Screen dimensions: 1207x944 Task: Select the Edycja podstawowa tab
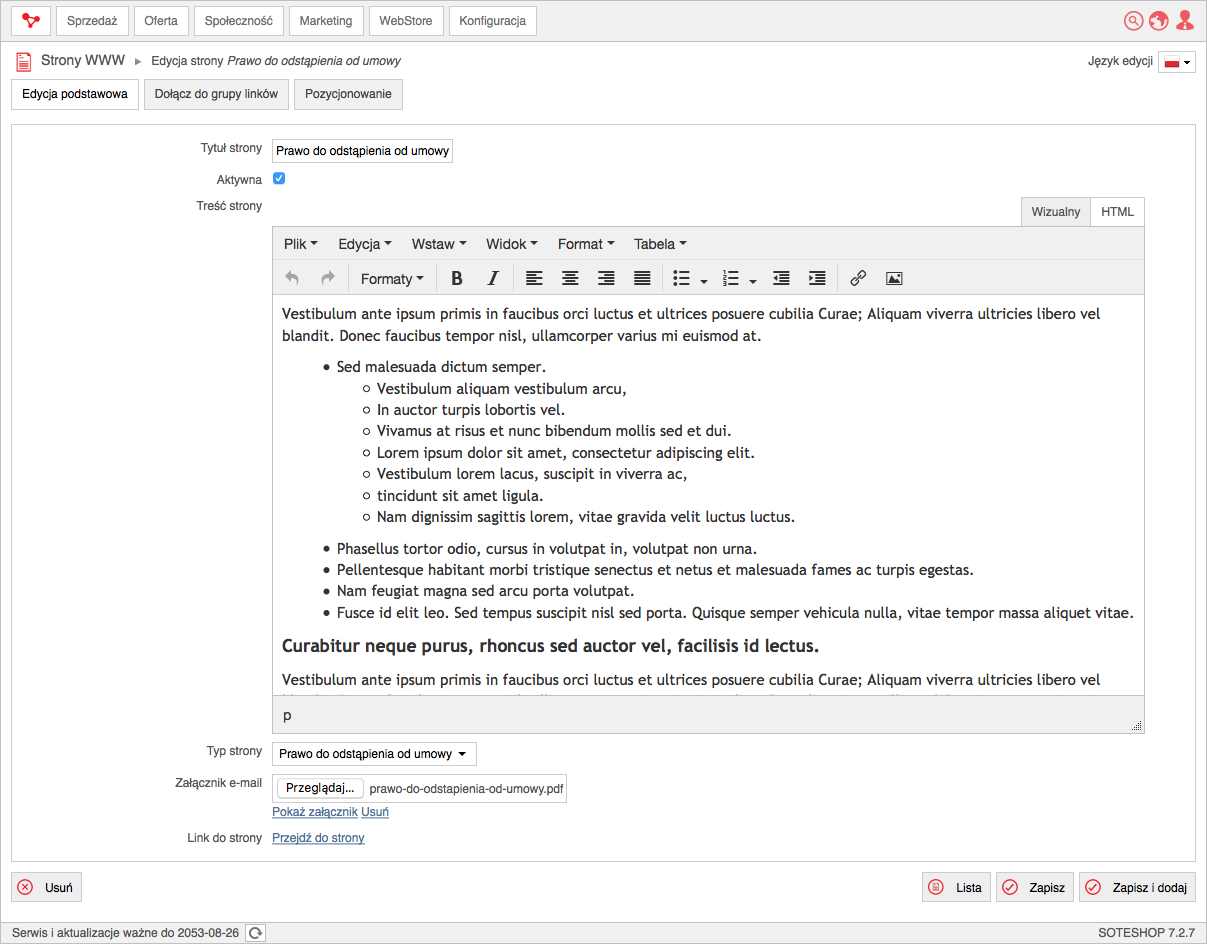(x=75, y=94)
